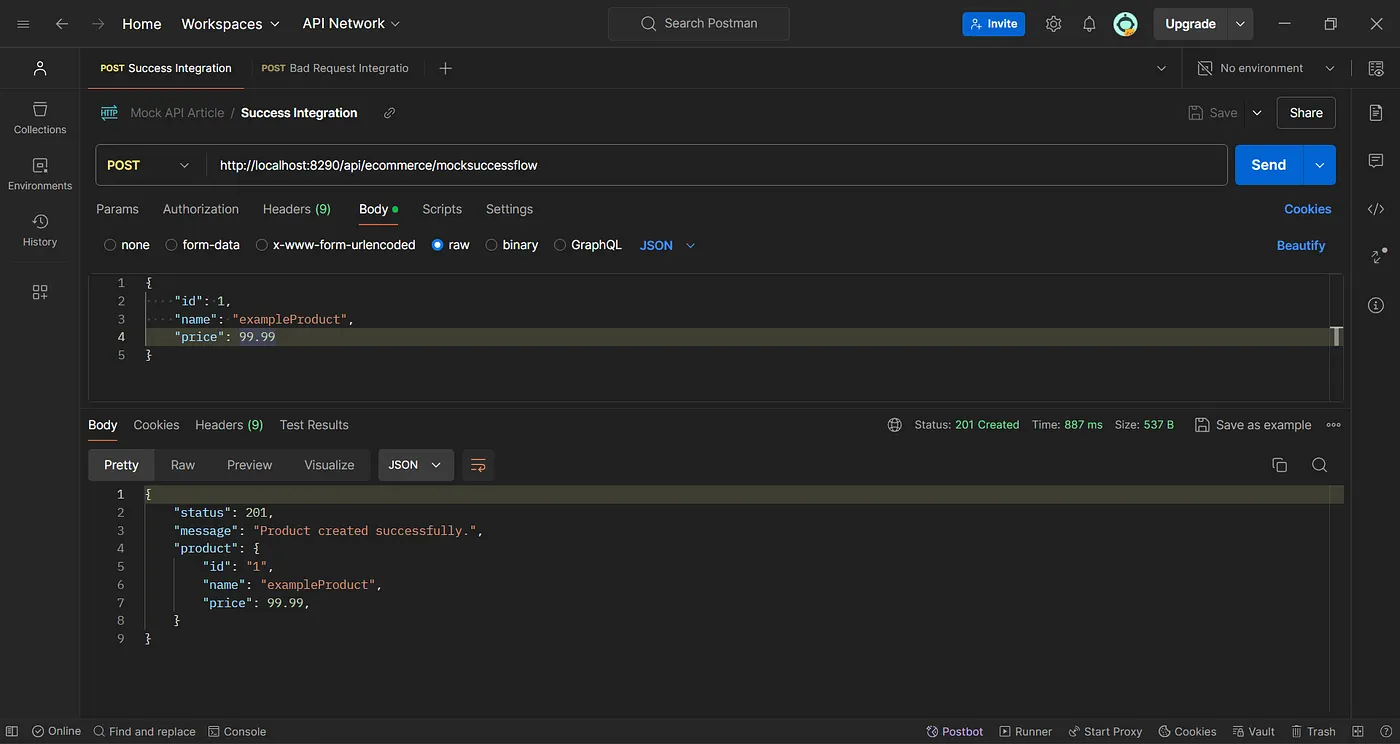Image resolution: width=1400 pixels, height=744 pixels.
Task: Toggle the two-pane layout icon
Action: [x=1357, y=732]
